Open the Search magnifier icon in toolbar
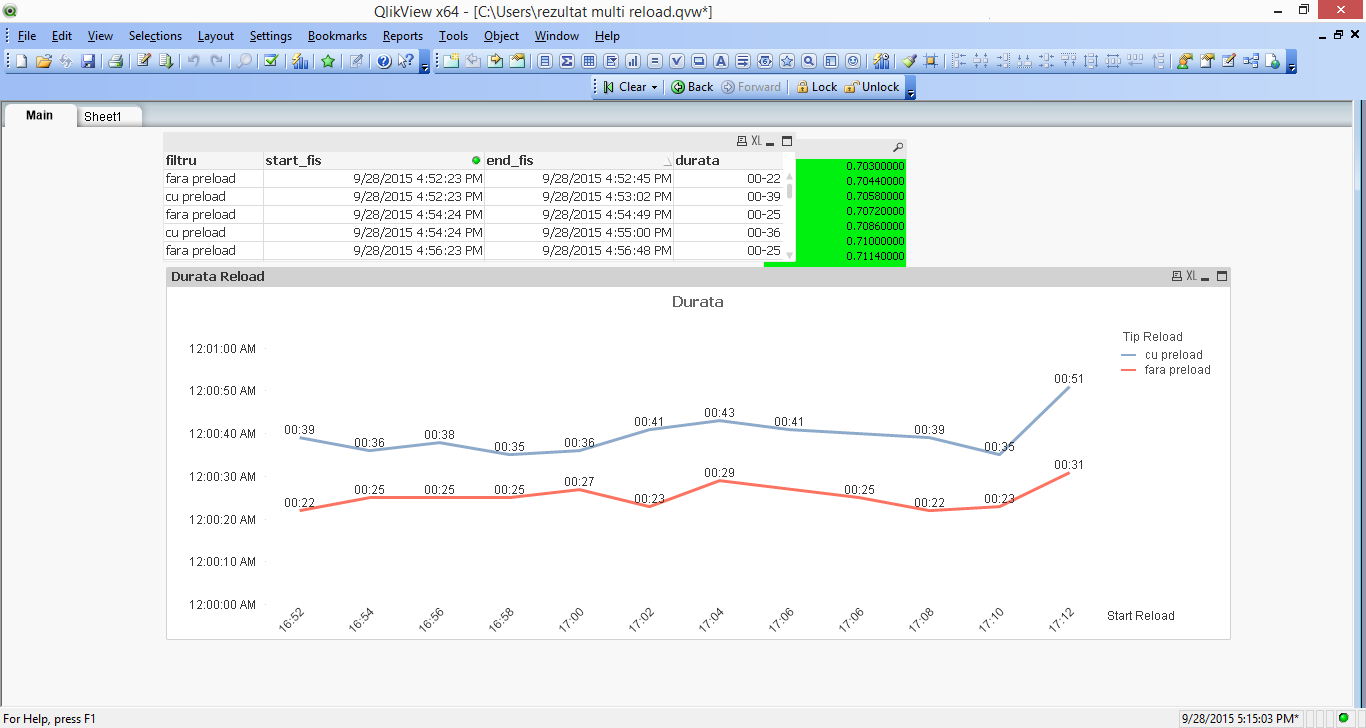 [x=244, y=61]
